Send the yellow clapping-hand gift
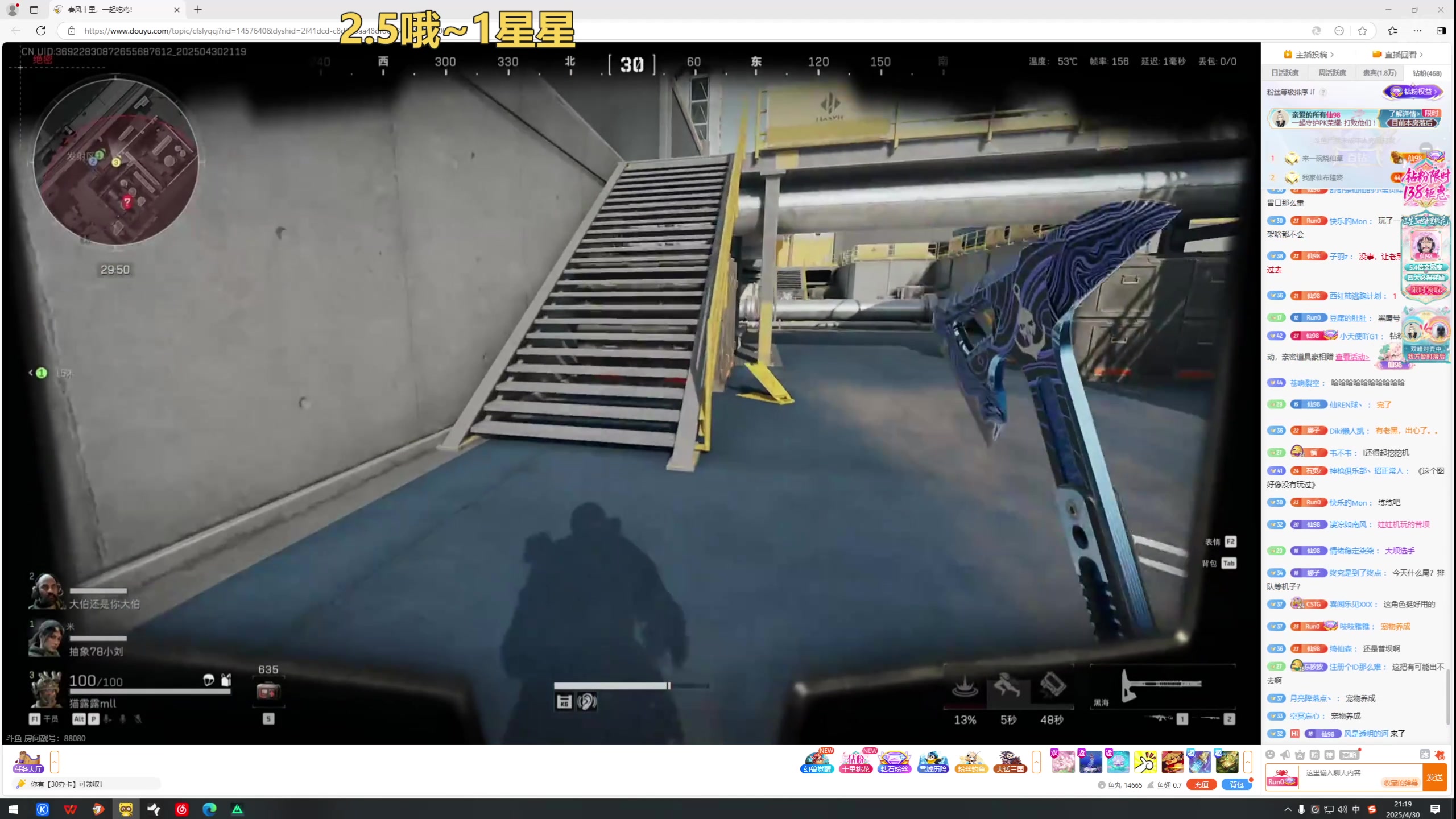Image resolution: width=1456 pixels, height=819 pixels. click(1145, 762)
